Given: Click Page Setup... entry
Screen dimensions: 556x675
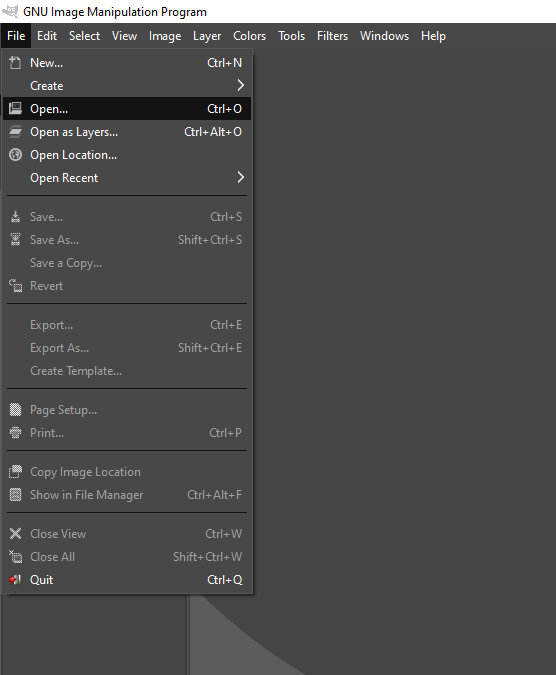Looking at the screenshot, I should click(127, 410).
